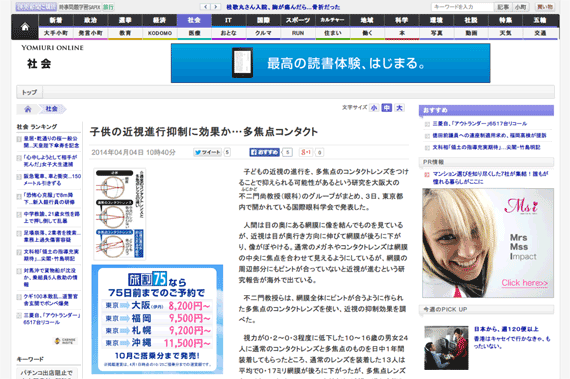Show the previous headline in ticker
The height and width of the screenshot is (379, 570).
pyautogui.click(x=205, y=7)
